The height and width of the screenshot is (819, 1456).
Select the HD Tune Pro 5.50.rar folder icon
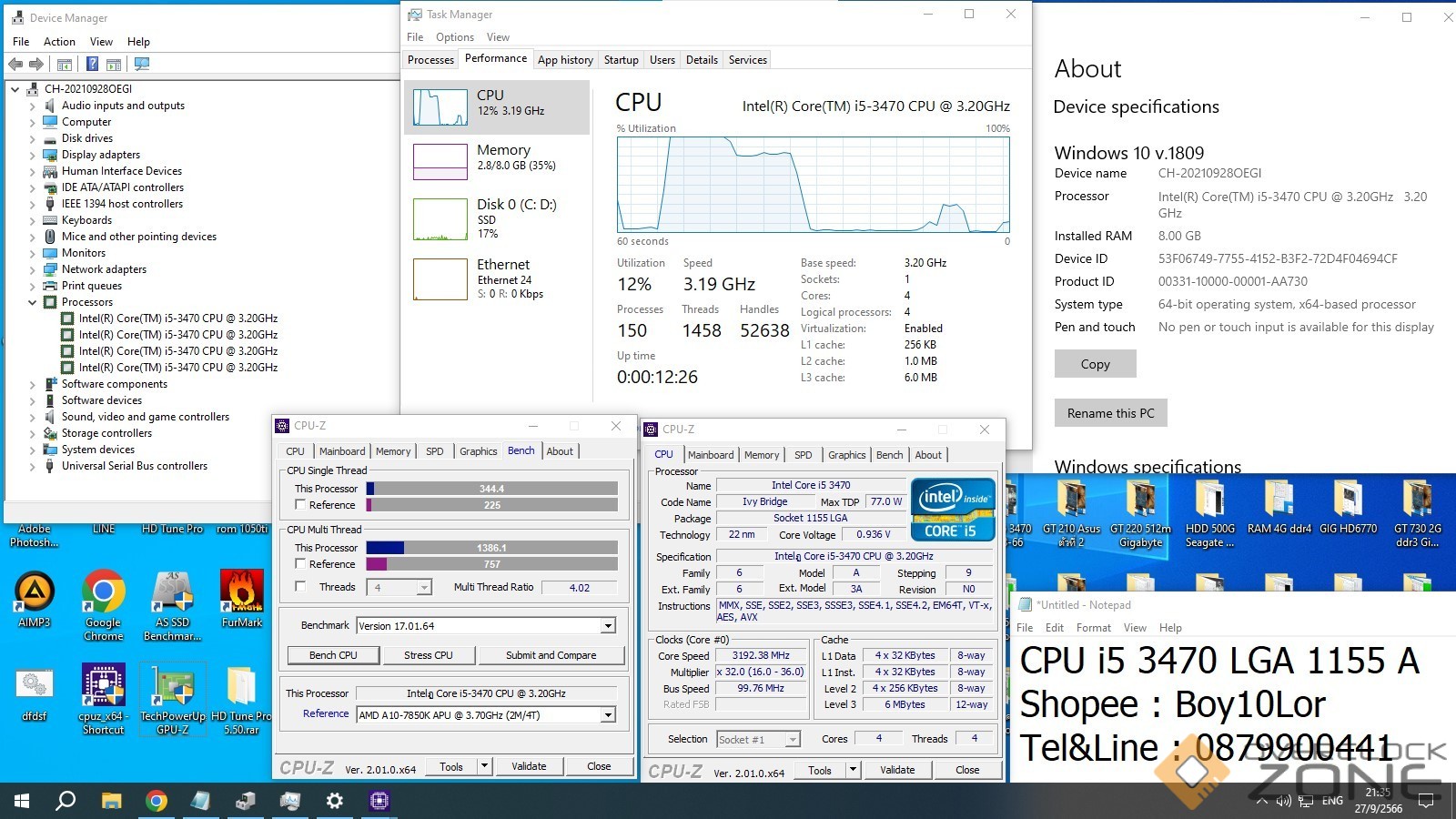[x=241, y=700]
